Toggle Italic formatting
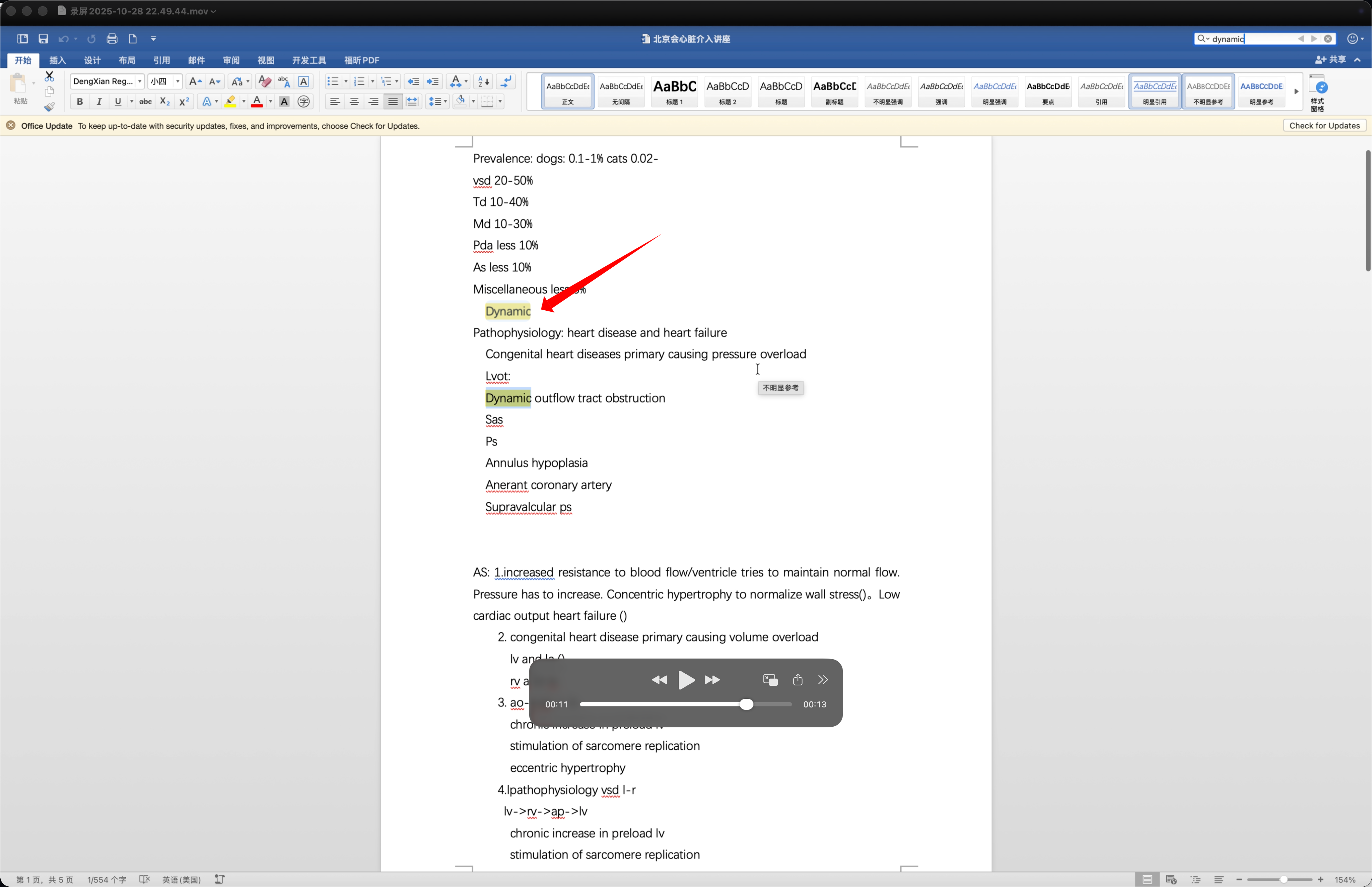1372x887 pixels. (x=99, y=102)
